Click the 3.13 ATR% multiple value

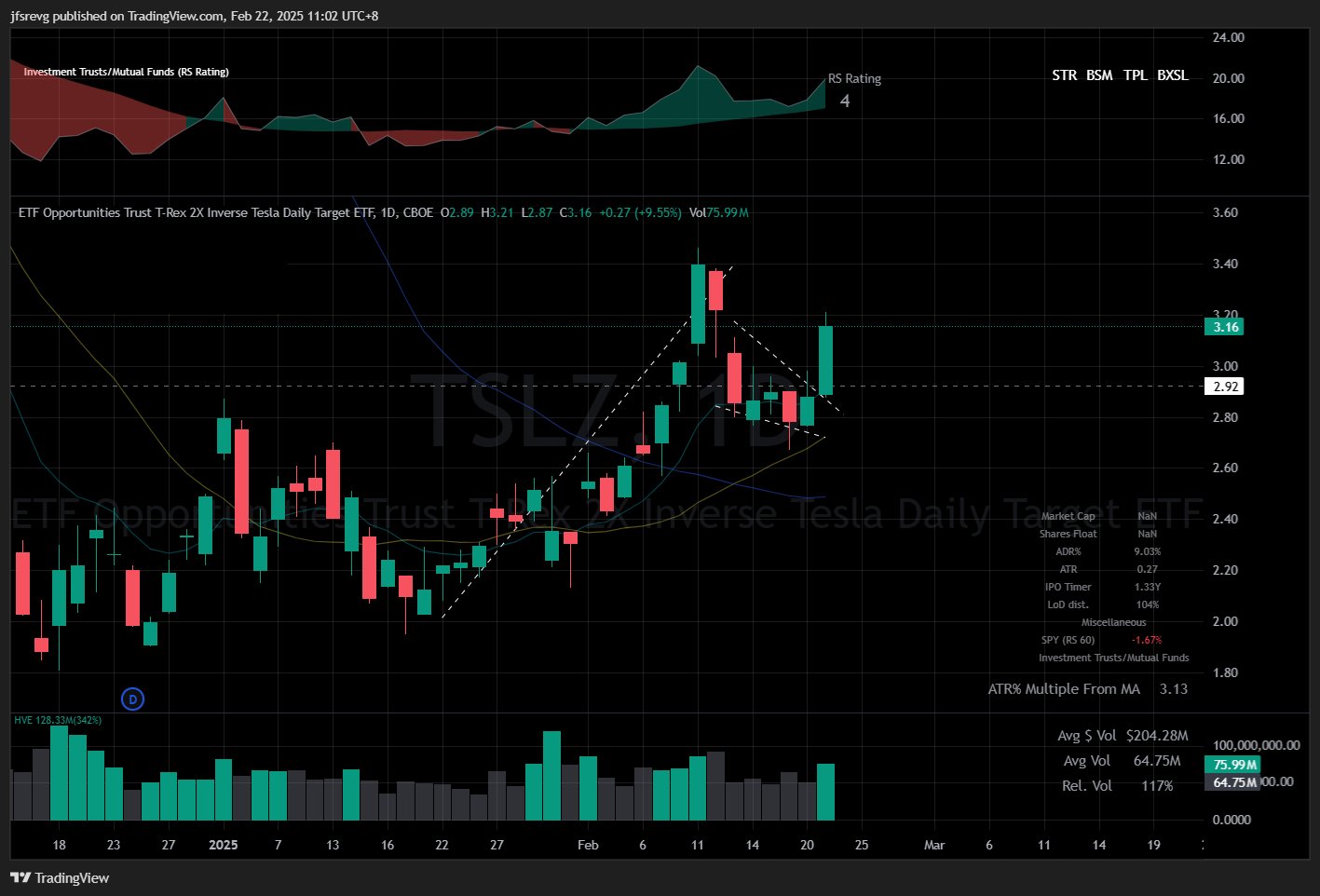point(1174,689)
